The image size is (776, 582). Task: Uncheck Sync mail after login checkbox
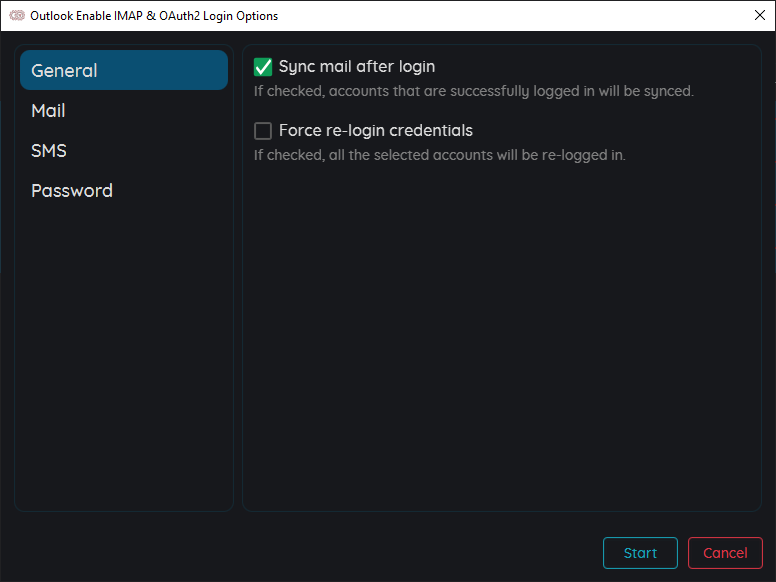coord(263,67)
